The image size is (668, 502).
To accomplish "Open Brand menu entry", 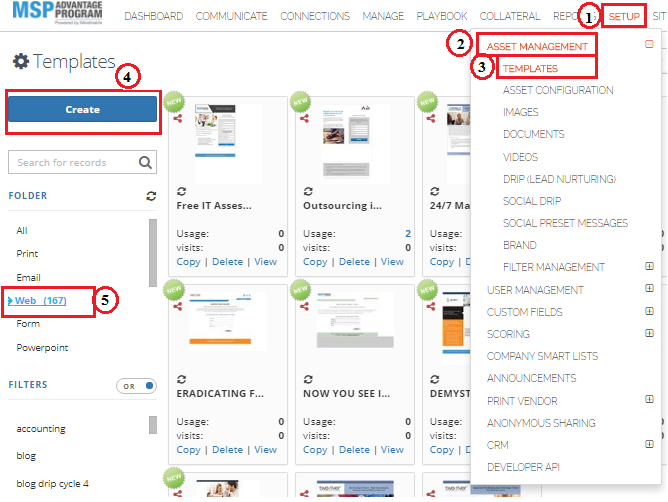I will click(x=519, y=245).
